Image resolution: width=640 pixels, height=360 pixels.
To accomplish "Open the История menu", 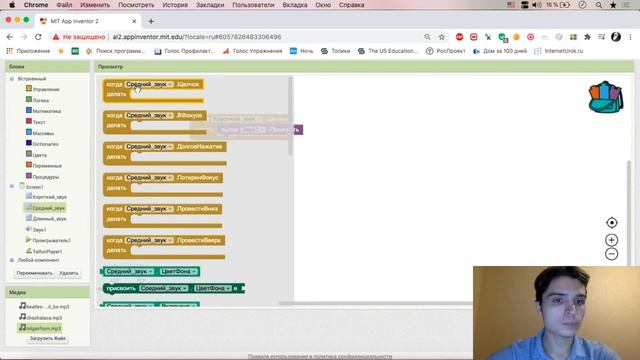I will (175, 5).
